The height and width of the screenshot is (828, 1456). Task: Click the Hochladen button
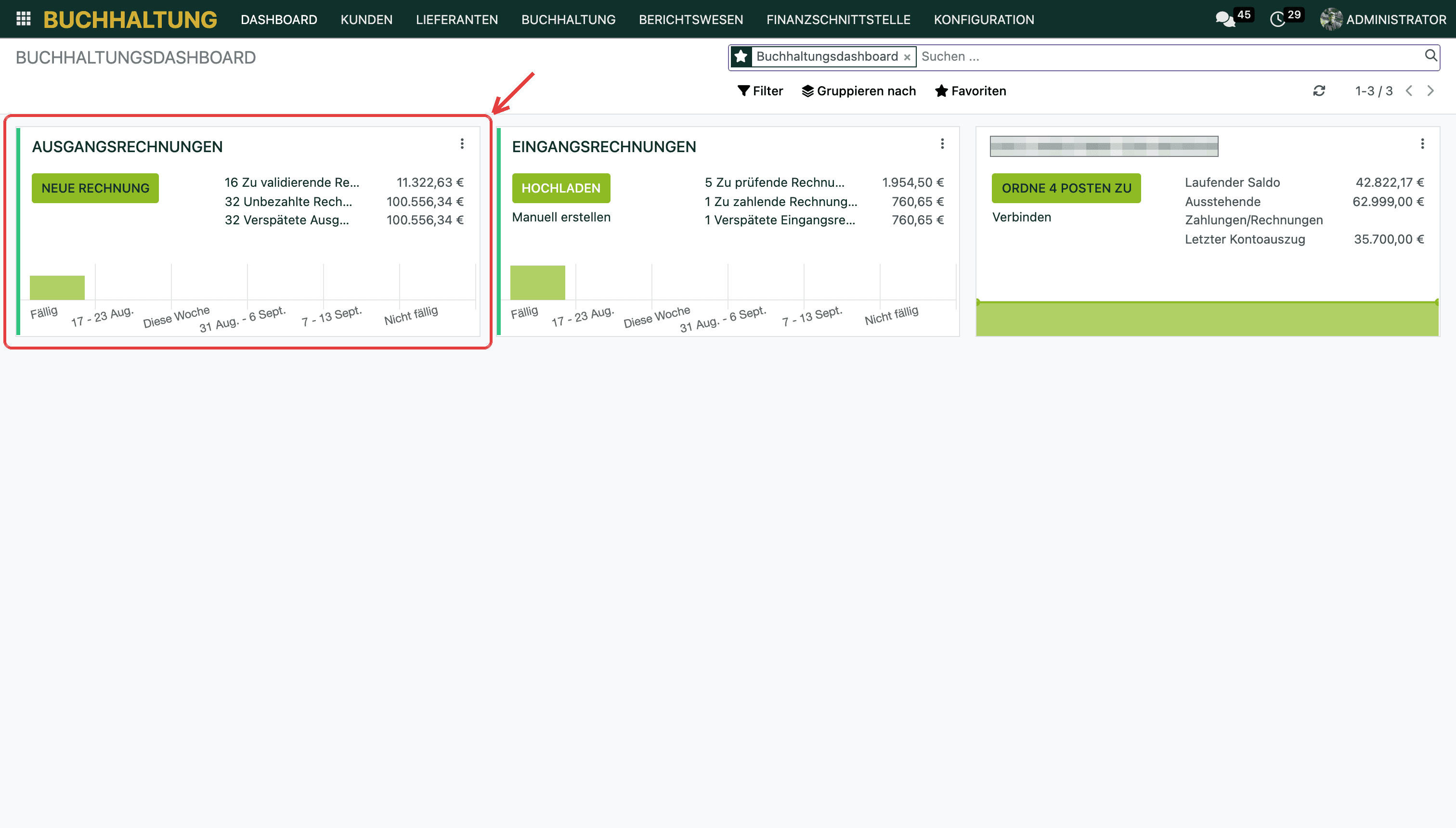pyautogui.click(x=561, y=188)
